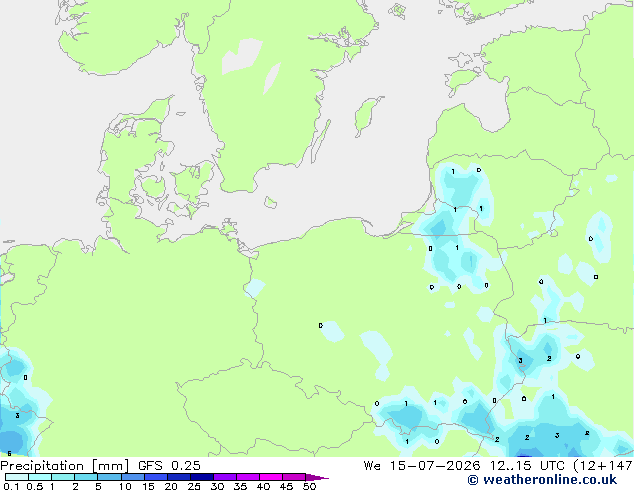Click the over-50 arrow tip of legend
Screen dimensions: 634x490
click(x=317, y=477)
